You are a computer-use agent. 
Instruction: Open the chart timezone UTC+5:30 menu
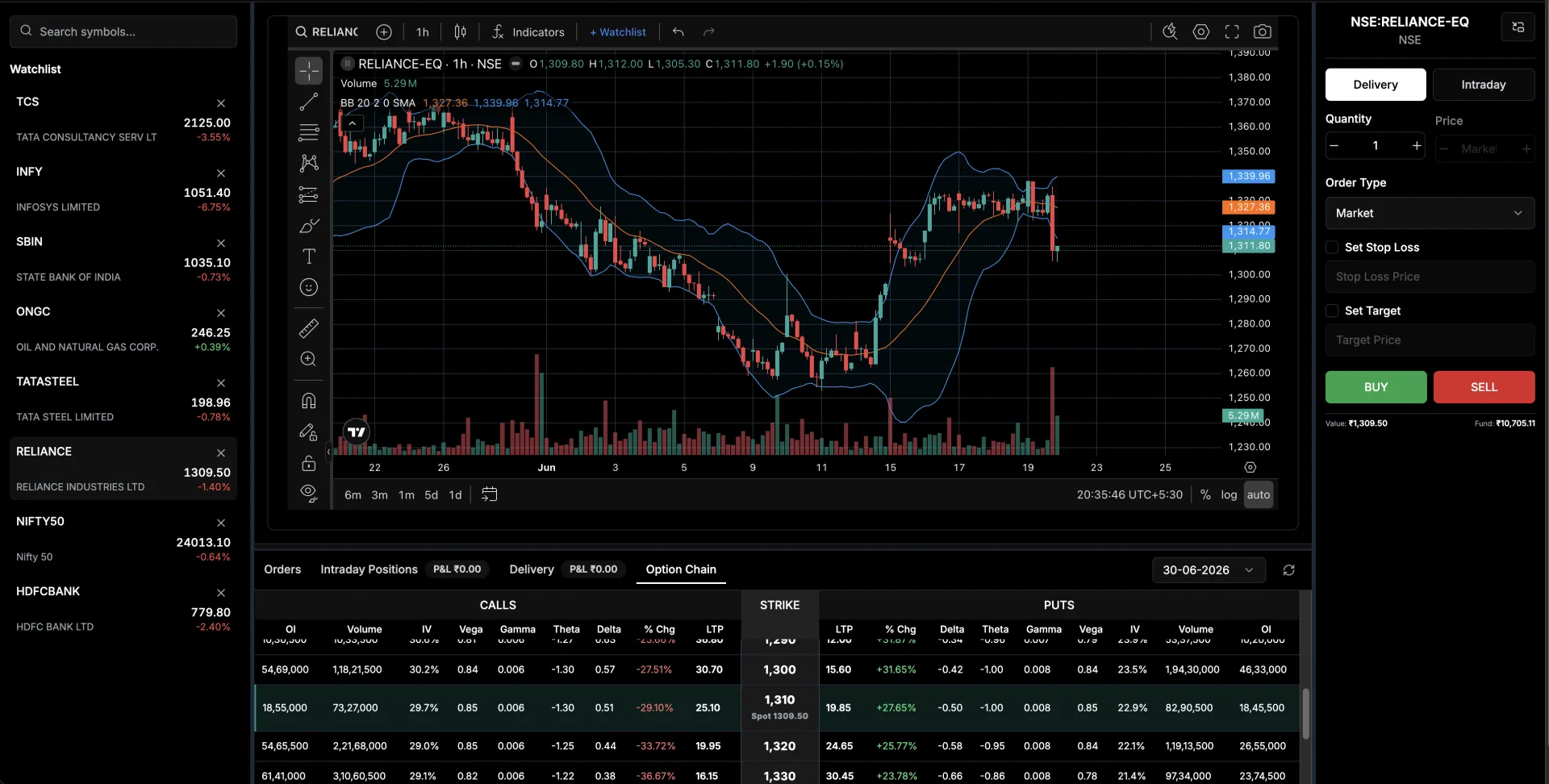click(x=1129, y=494)
